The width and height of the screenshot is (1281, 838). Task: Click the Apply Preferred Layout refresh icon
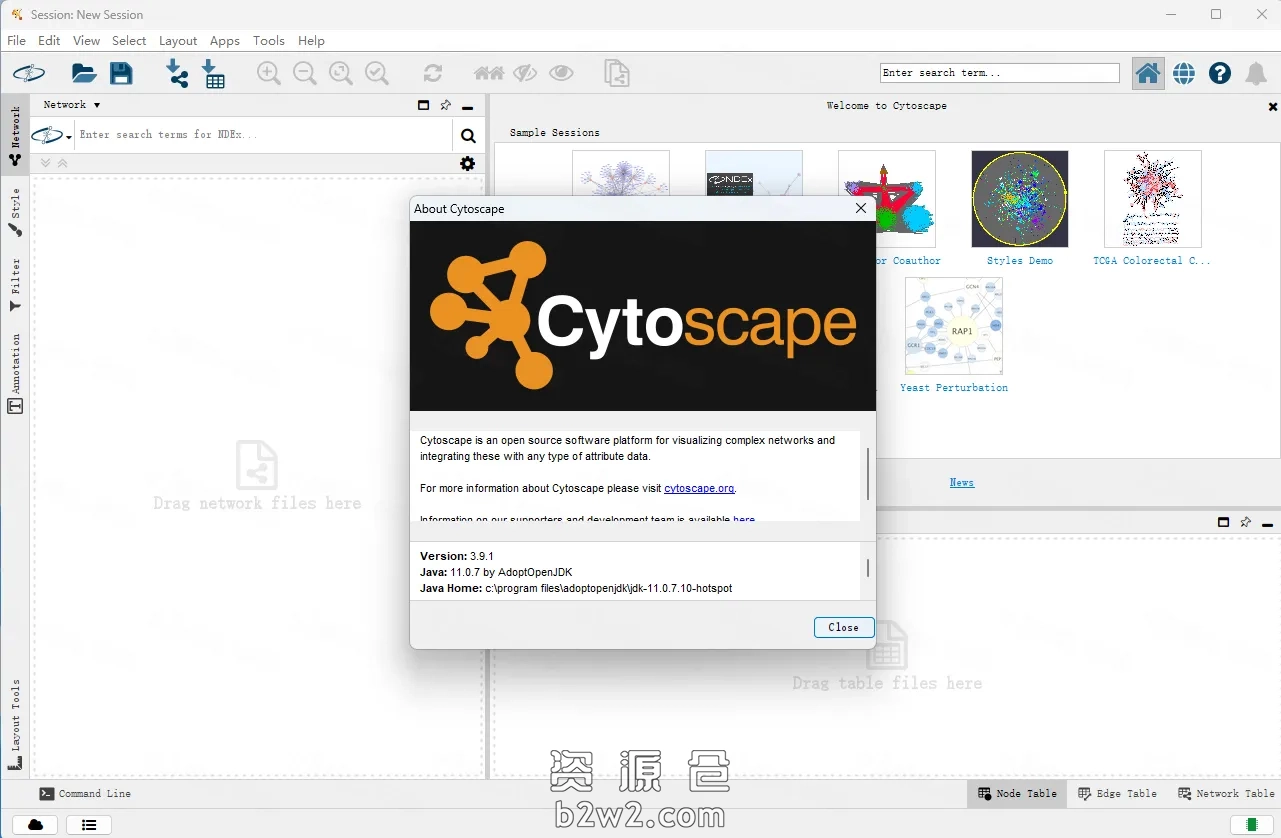coord(432,73)
